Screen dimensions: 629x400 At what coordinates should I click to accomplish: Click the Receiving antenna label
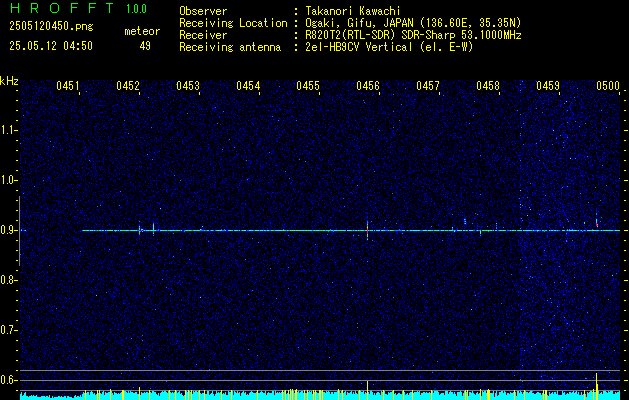click(x=230, y=47)
